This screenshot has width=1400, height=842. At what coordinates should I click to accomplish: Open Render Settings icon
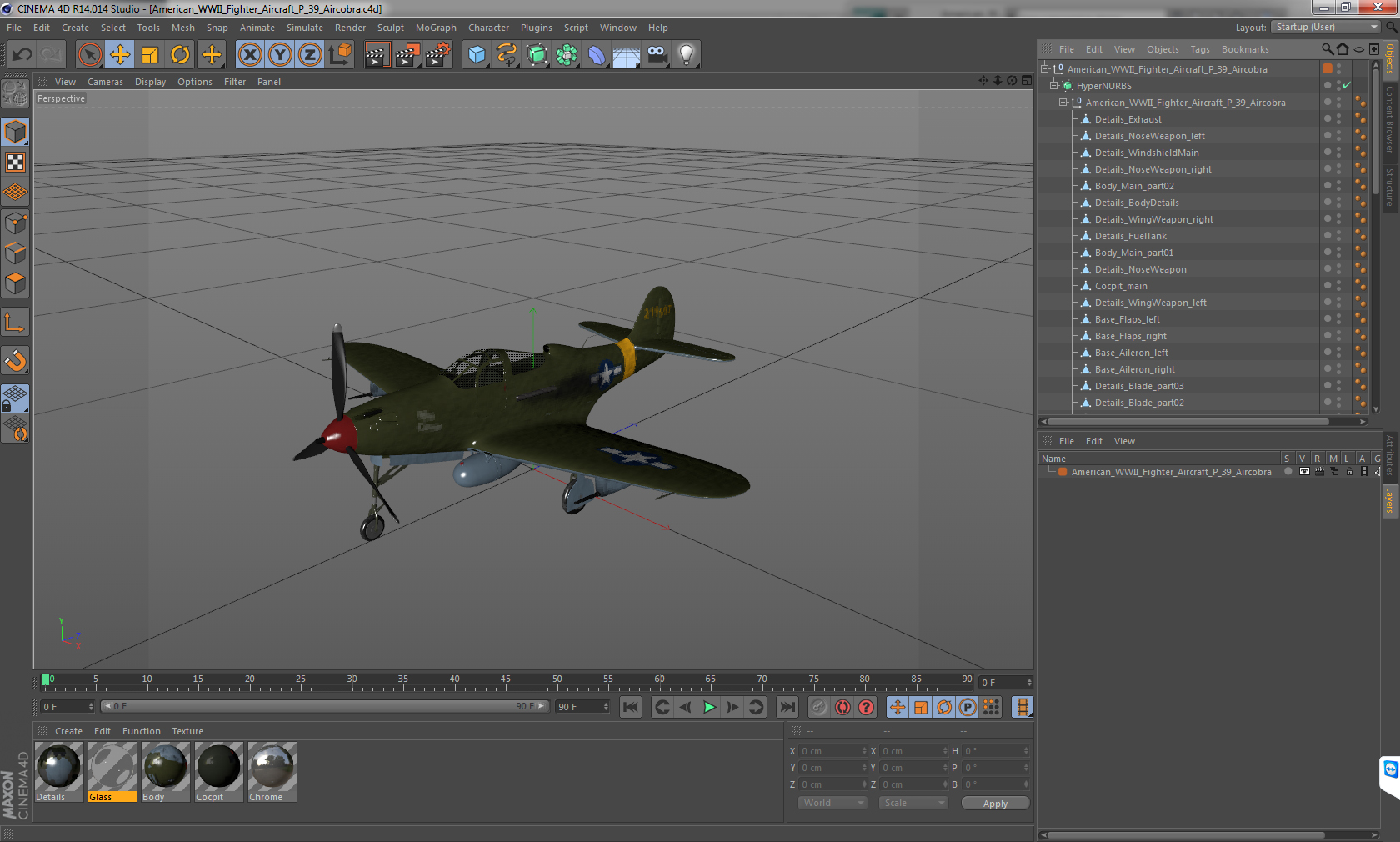point(438,55)
